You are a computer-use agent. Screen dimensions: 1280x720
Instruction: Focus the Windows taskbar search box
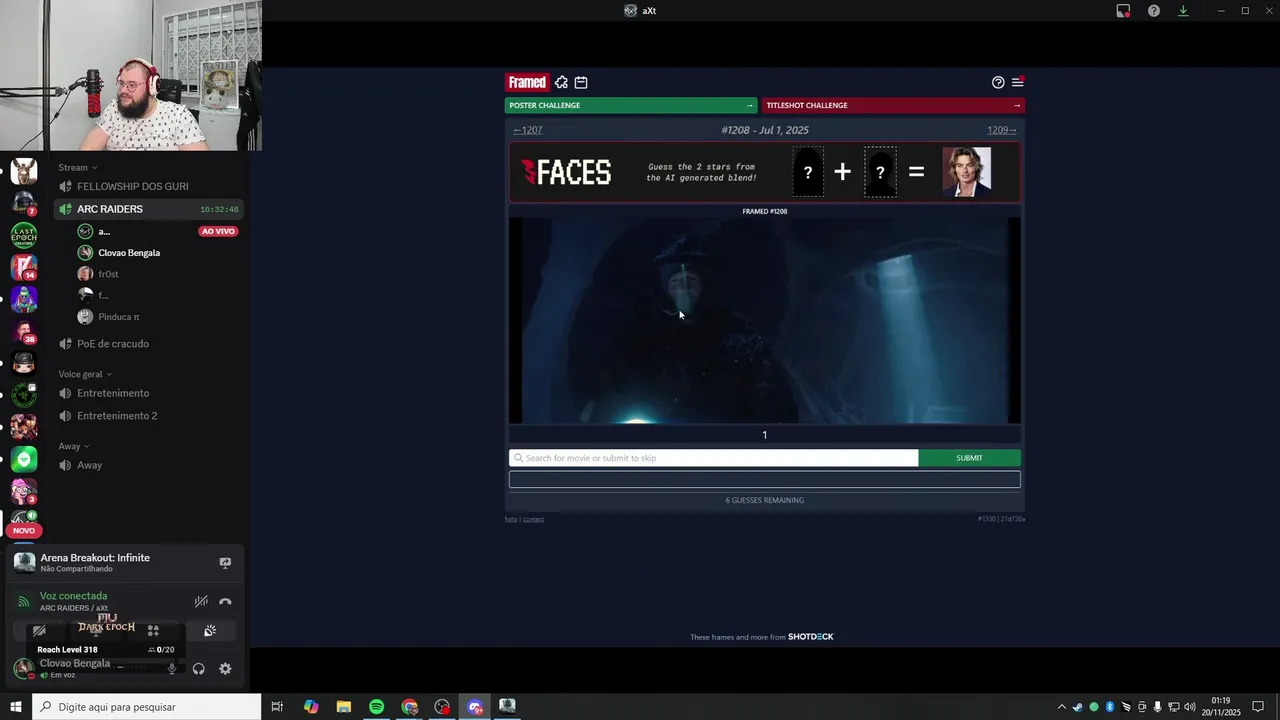click(147, 707)
